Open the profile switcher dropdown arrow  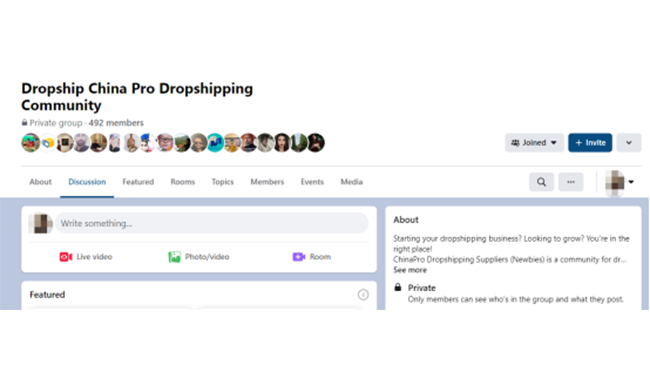(x=631, y=182)
